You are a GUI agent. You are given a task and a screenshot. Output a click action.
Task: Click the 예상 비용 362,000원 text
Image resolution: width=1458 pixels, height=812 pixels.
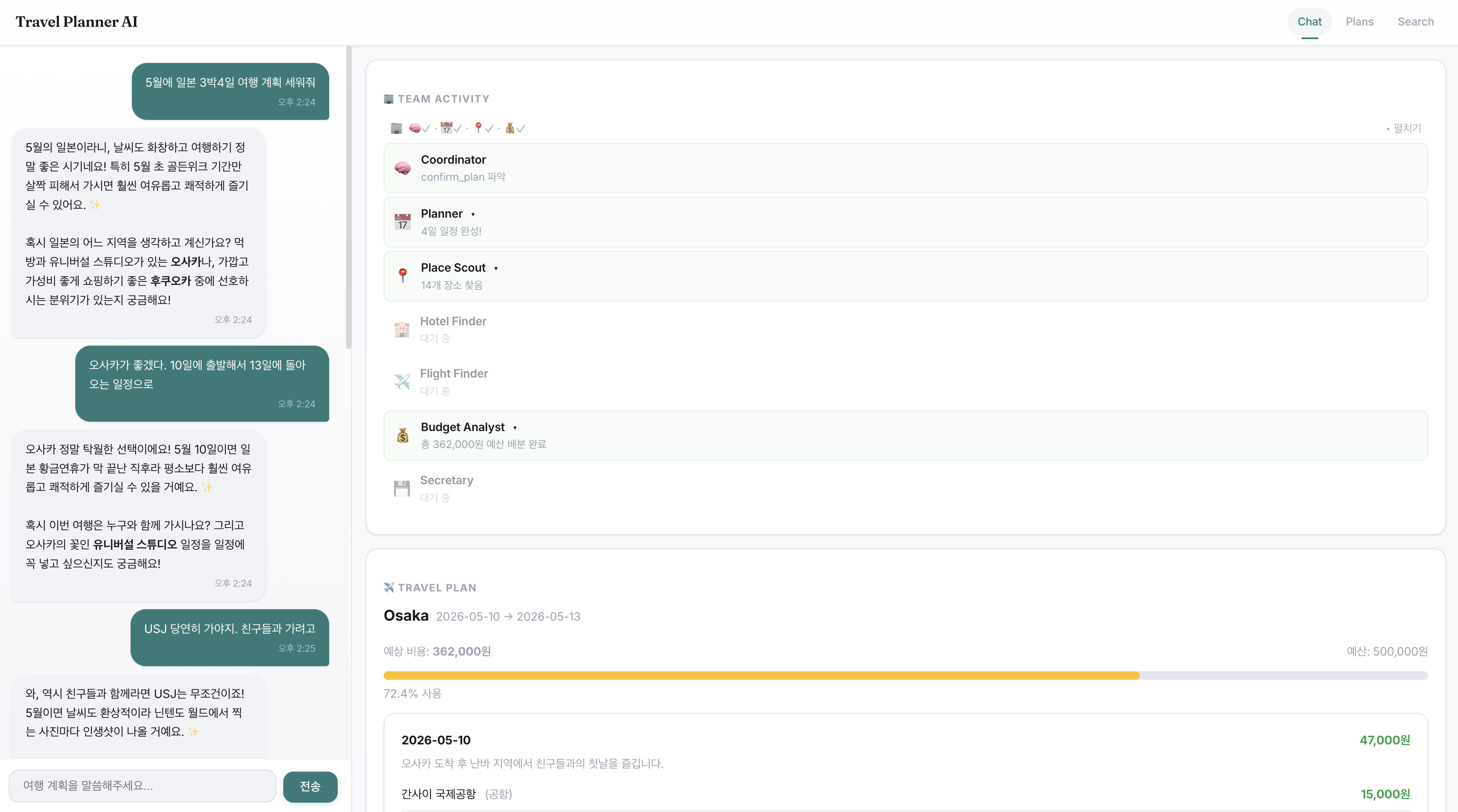coord(437,651)
